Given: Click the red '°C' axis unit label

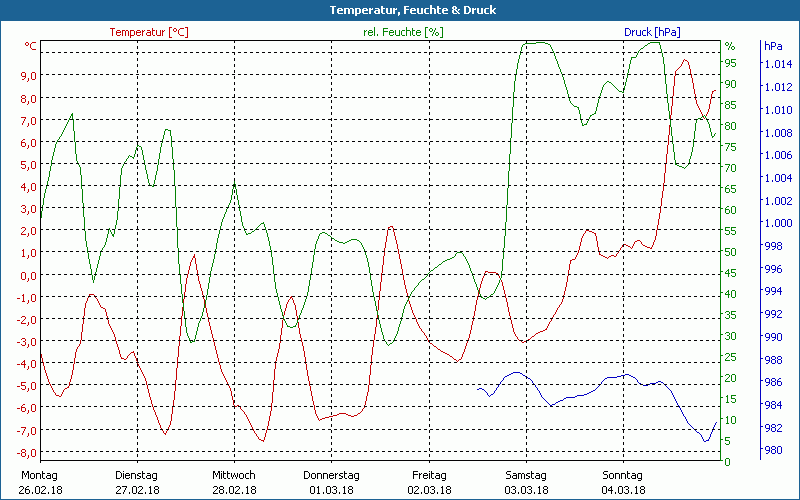Looking at the screenshot, I should (31, 47).
